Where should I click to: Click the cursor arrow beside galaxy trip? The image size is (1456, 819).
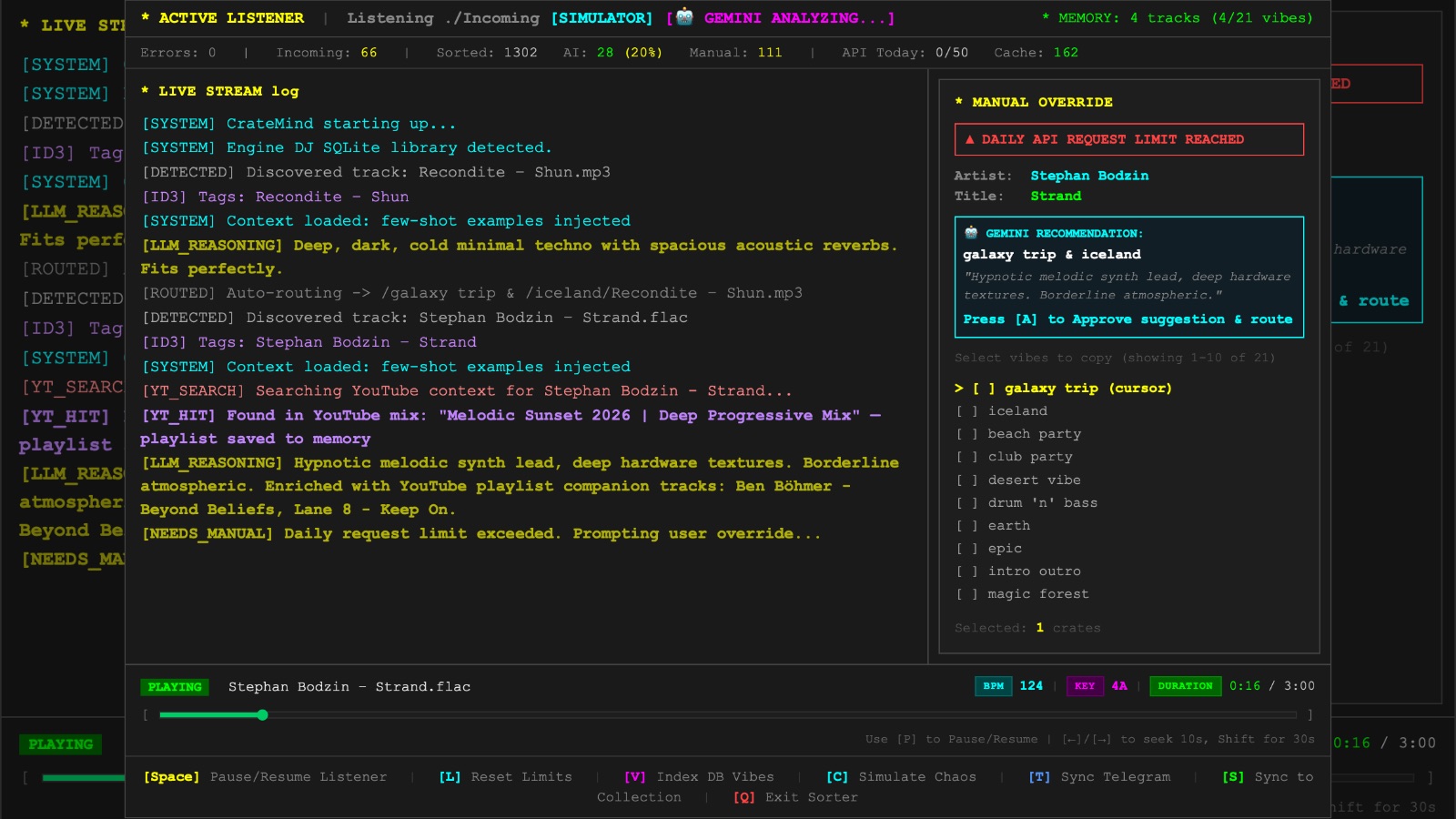[959, 388]
